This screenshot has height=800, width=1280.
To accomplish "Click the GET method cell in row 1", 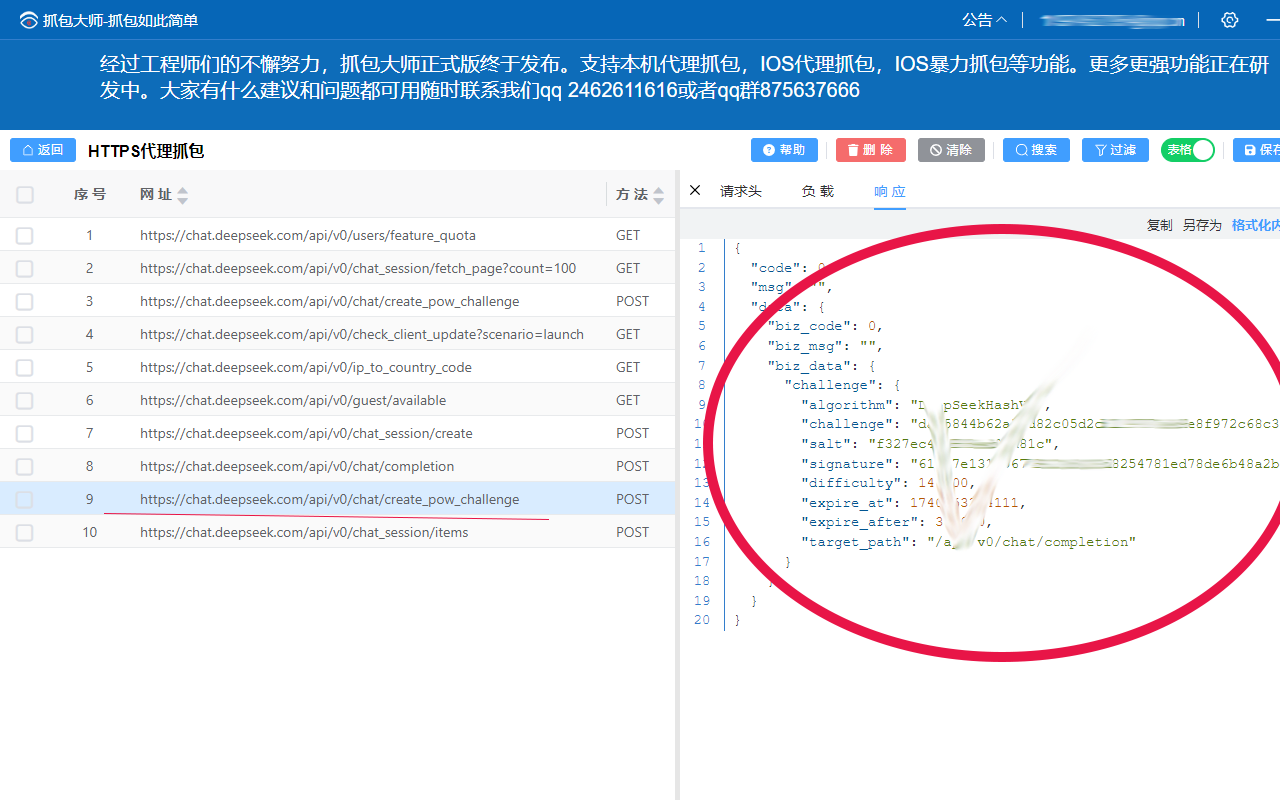I will [628, 236].
